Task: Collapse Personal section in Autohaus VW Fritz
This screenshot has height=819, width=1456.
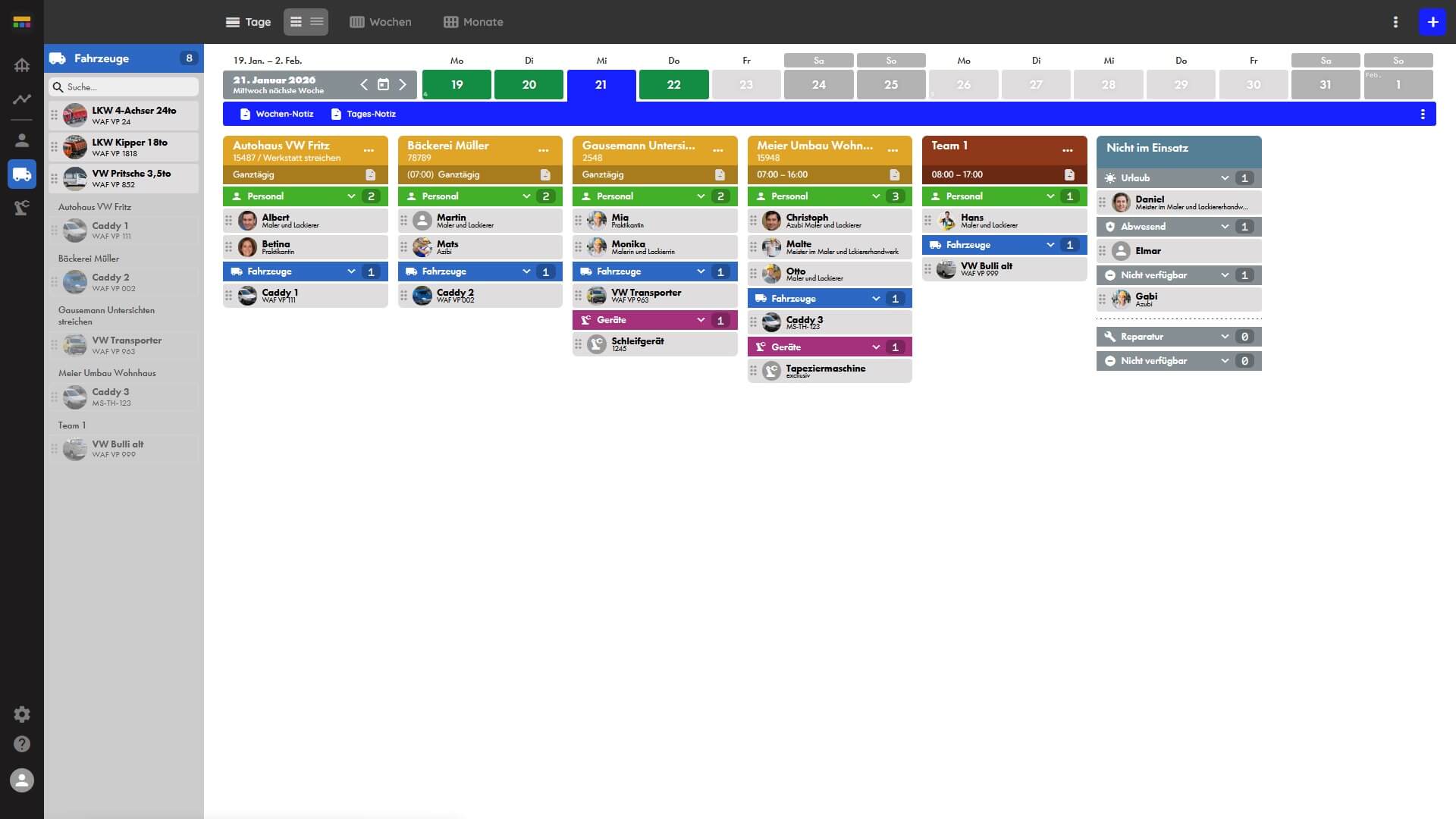Action: pos(351,196)
